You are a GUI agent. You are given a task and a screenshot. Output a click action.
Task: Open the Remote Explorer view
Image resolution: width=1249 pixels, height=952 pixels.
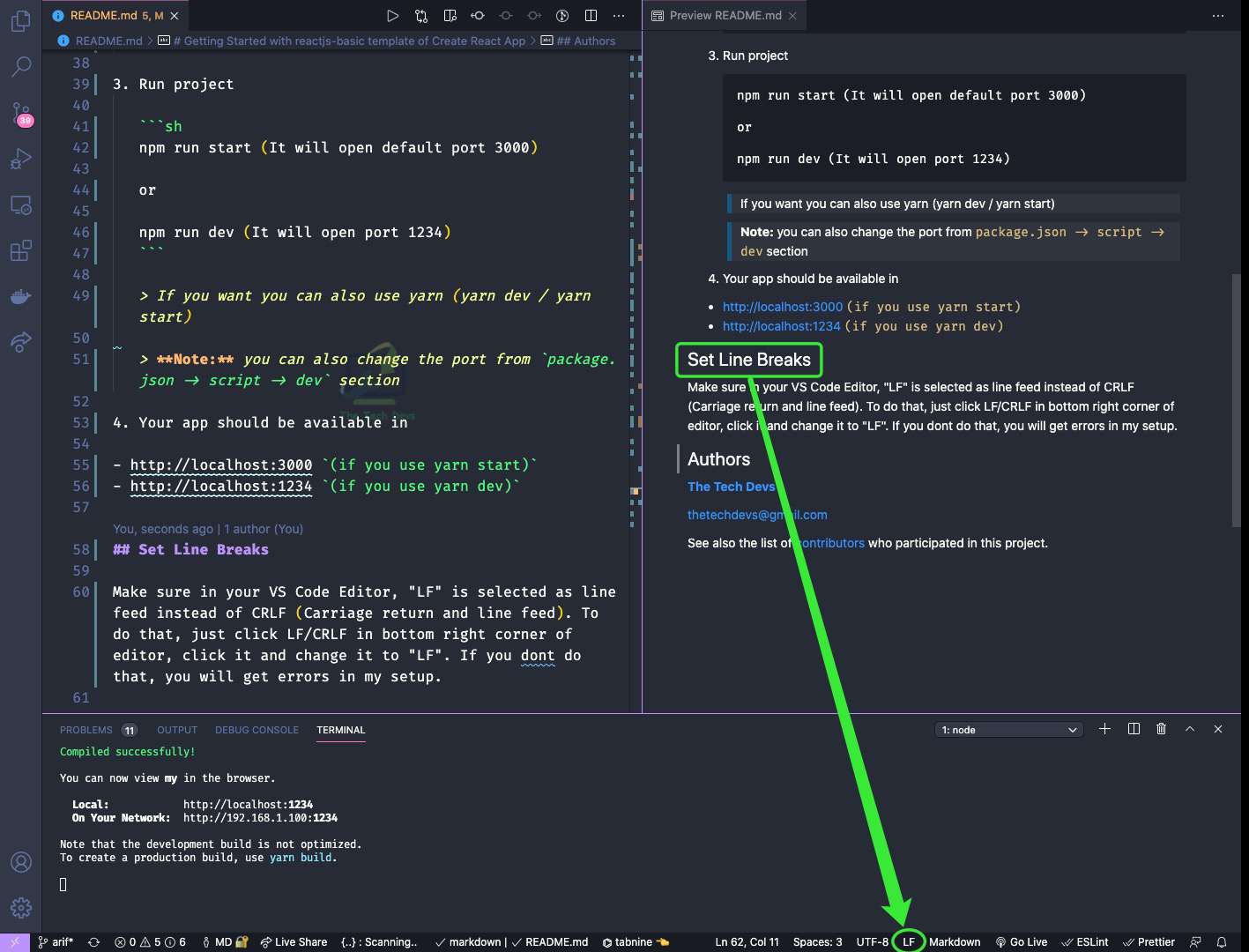click(x=20, y=205)
